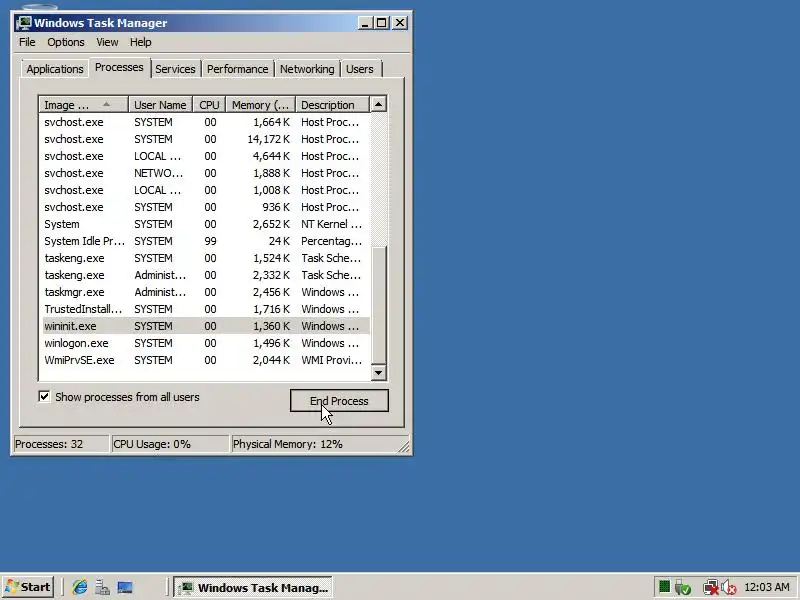Select the svchost.exe NETWO... user row
This screenshot has height=600, width=800.
click(x=205, y=173)
